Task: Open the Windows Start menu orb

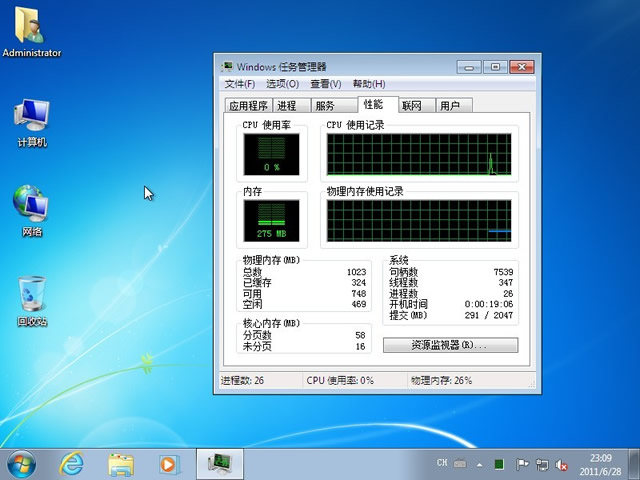Action: pyautogui.click(x=21, y=464)
